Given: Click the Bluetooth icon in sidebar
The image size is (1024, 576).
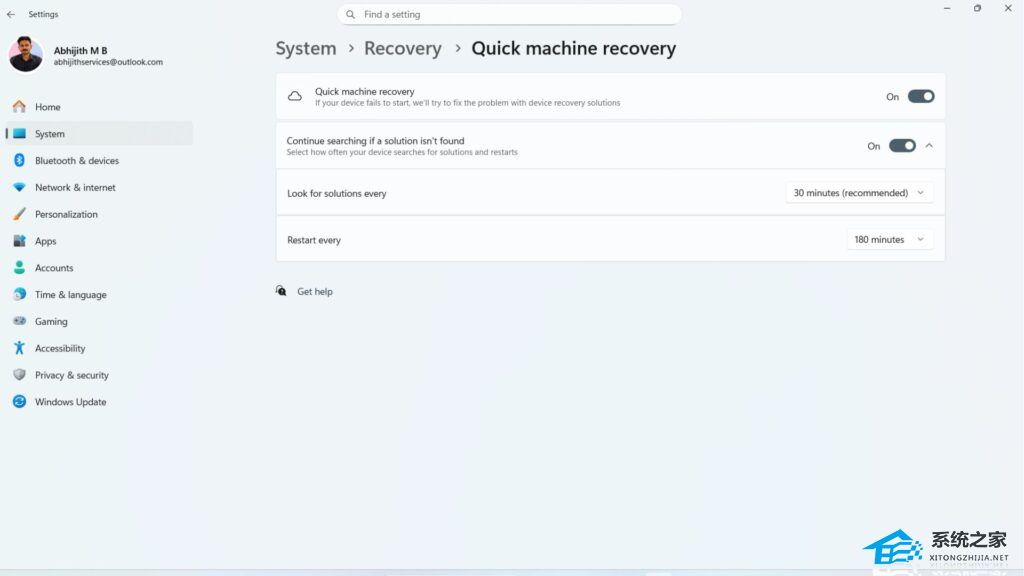Looking at the screenshot, I should click(x=19, y=160).
